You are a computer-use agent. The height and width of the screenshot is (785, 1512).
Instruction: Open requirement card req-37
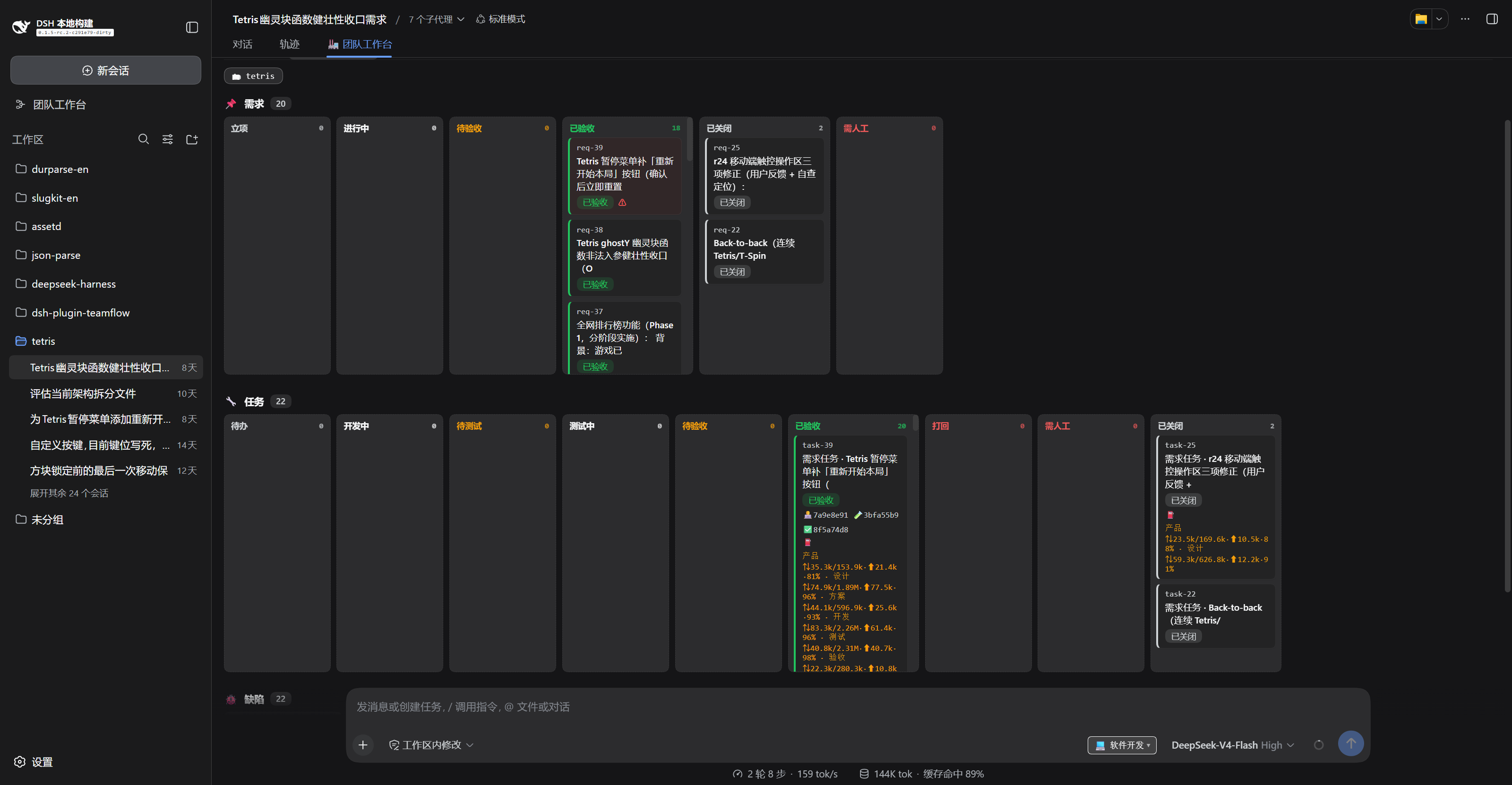coord(625,338)
